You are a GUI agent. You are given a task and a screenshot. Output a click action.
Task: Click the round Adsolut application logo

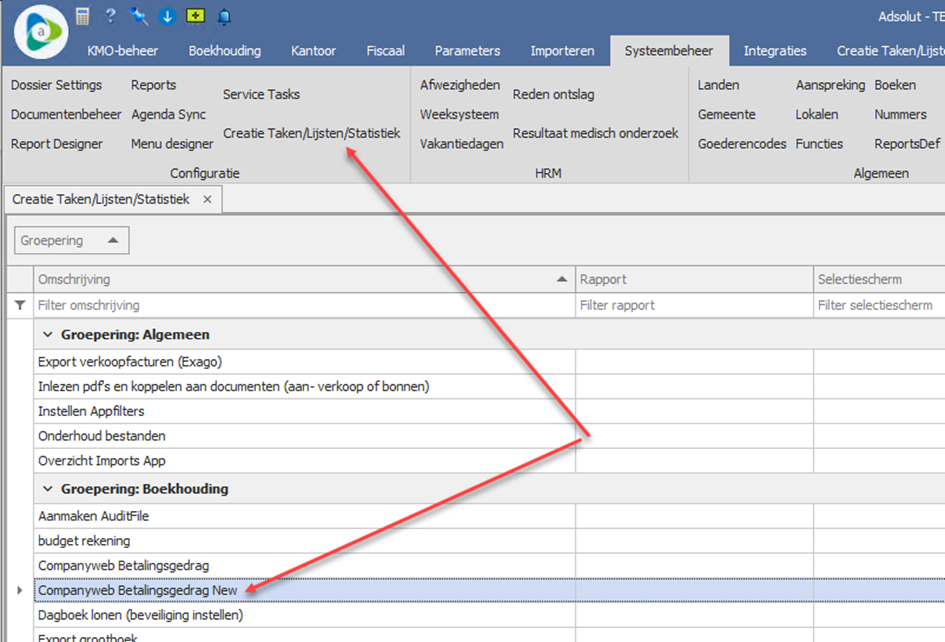point(40,31)
